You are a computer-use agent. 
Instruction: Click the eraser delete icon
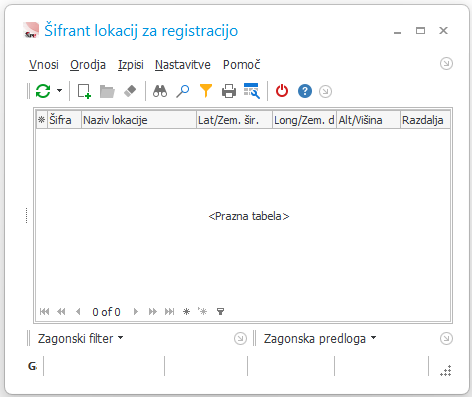(130, 91)
